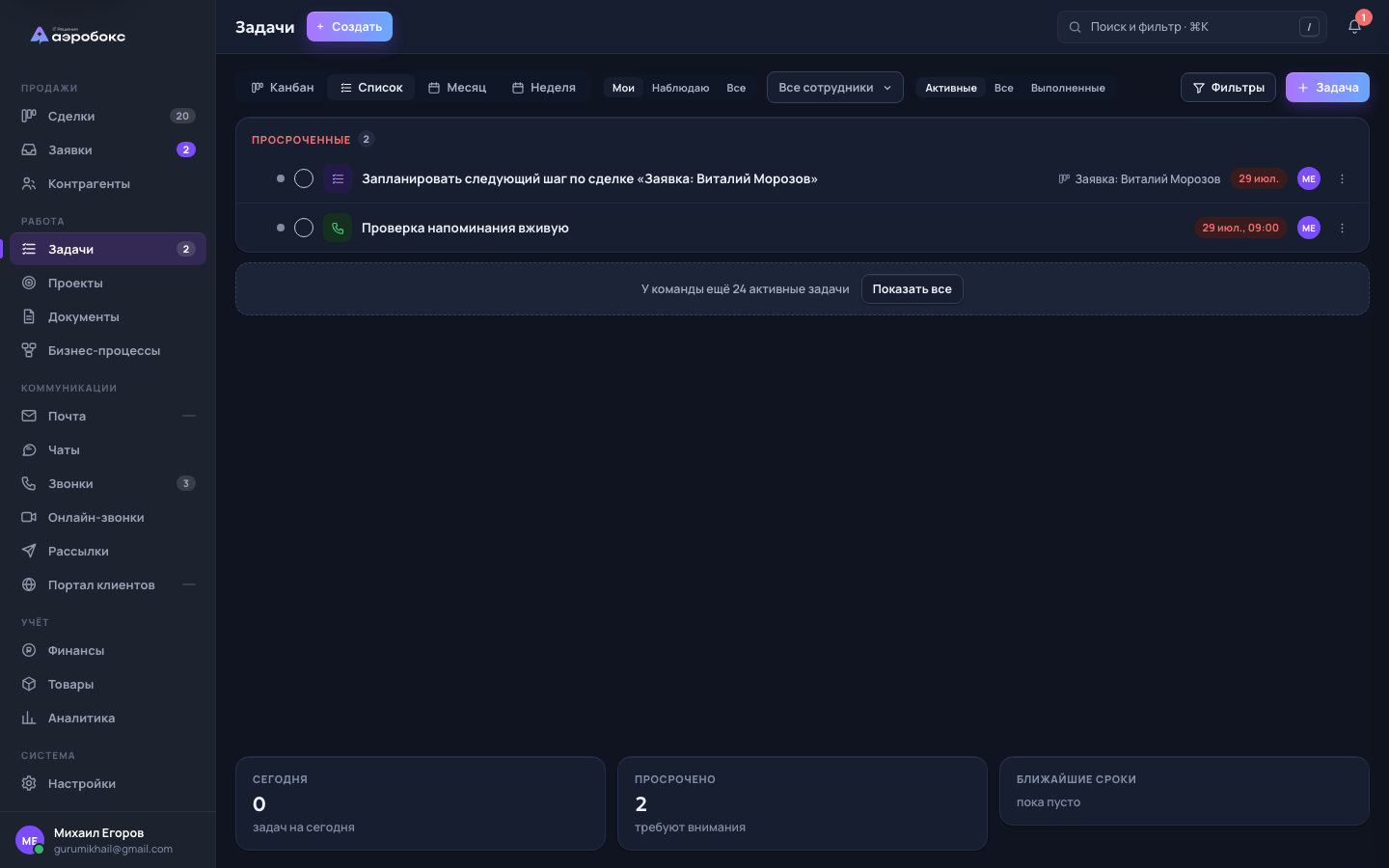
Task: Click the Aerobox logo
Action: (78, 36)
